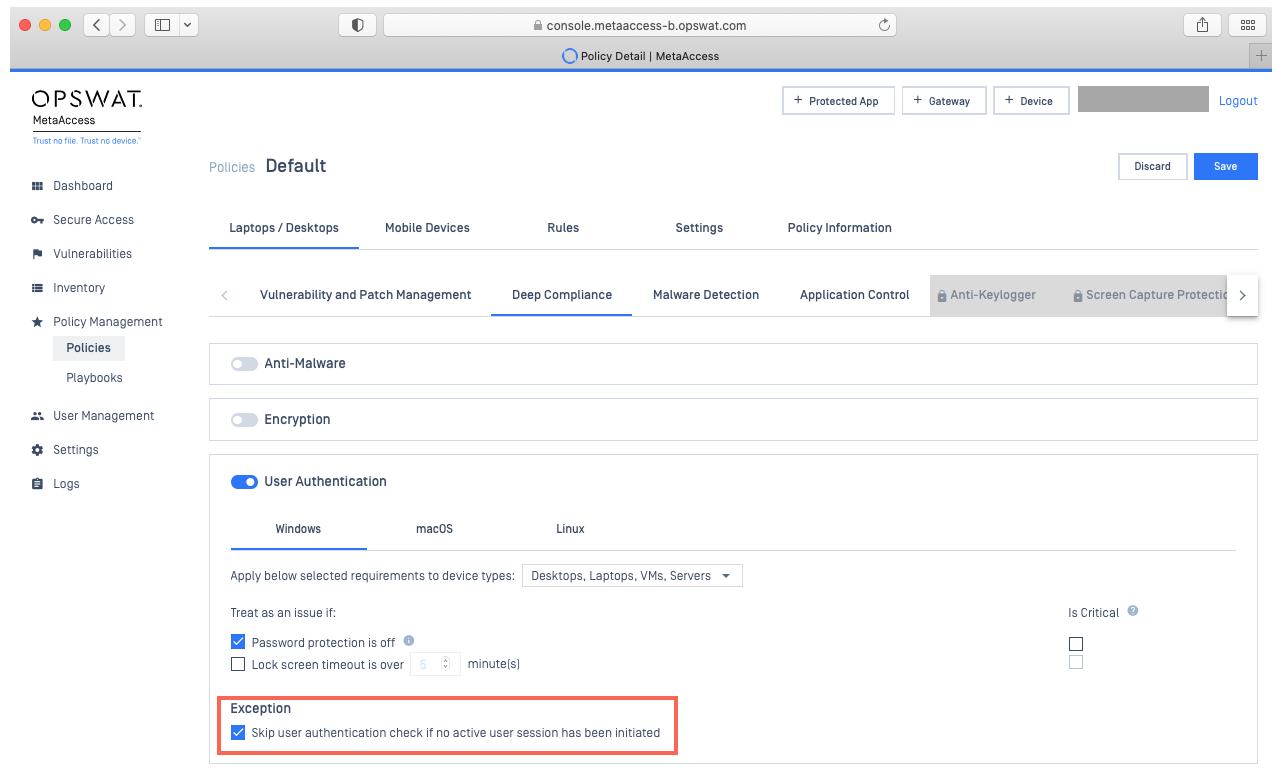Image resolution: width=1277 pixels, height=783 pixels.
Task: Disable the User Authentication toggle
Action: coord(244,482)
